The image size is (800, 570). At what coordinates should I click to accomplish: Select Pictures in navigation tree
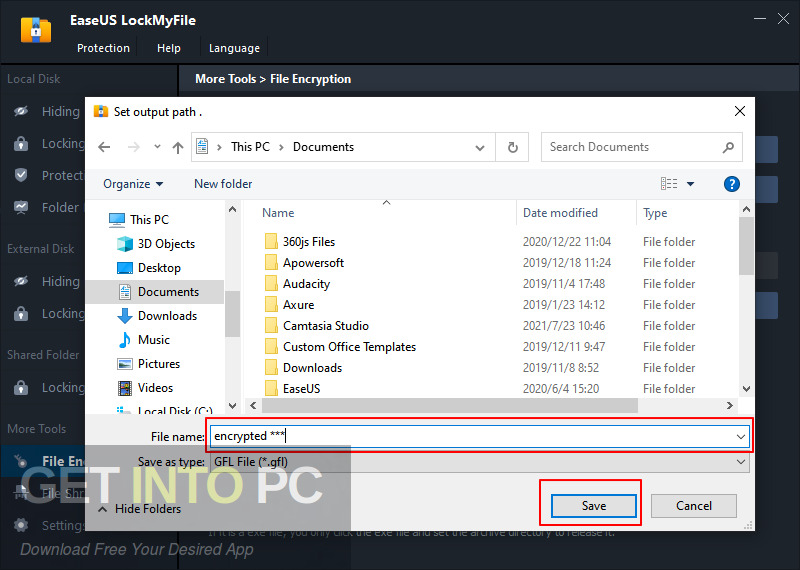[148, 363]
